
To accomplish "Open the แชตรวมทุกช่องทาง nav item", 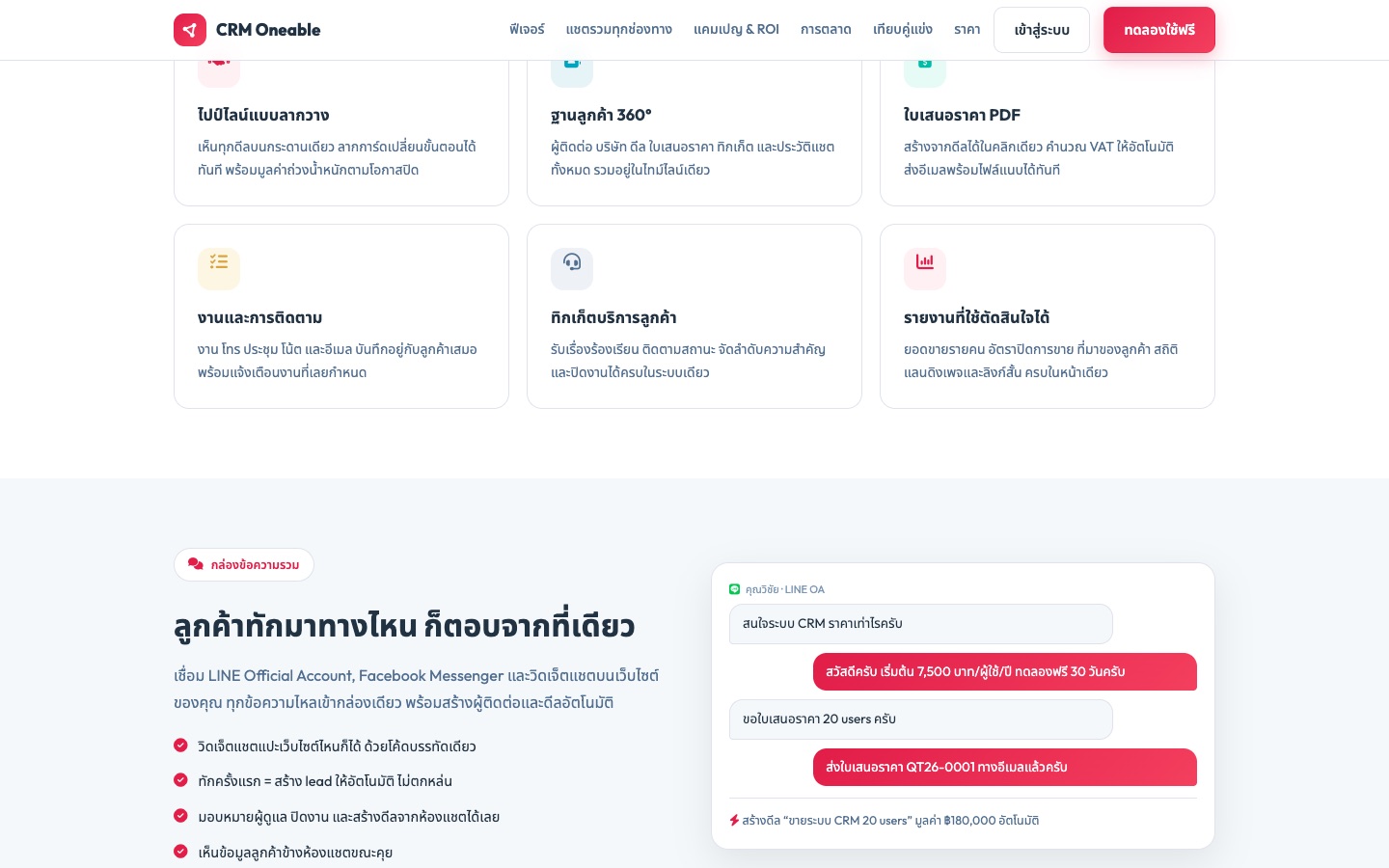I will pos(619,29).
